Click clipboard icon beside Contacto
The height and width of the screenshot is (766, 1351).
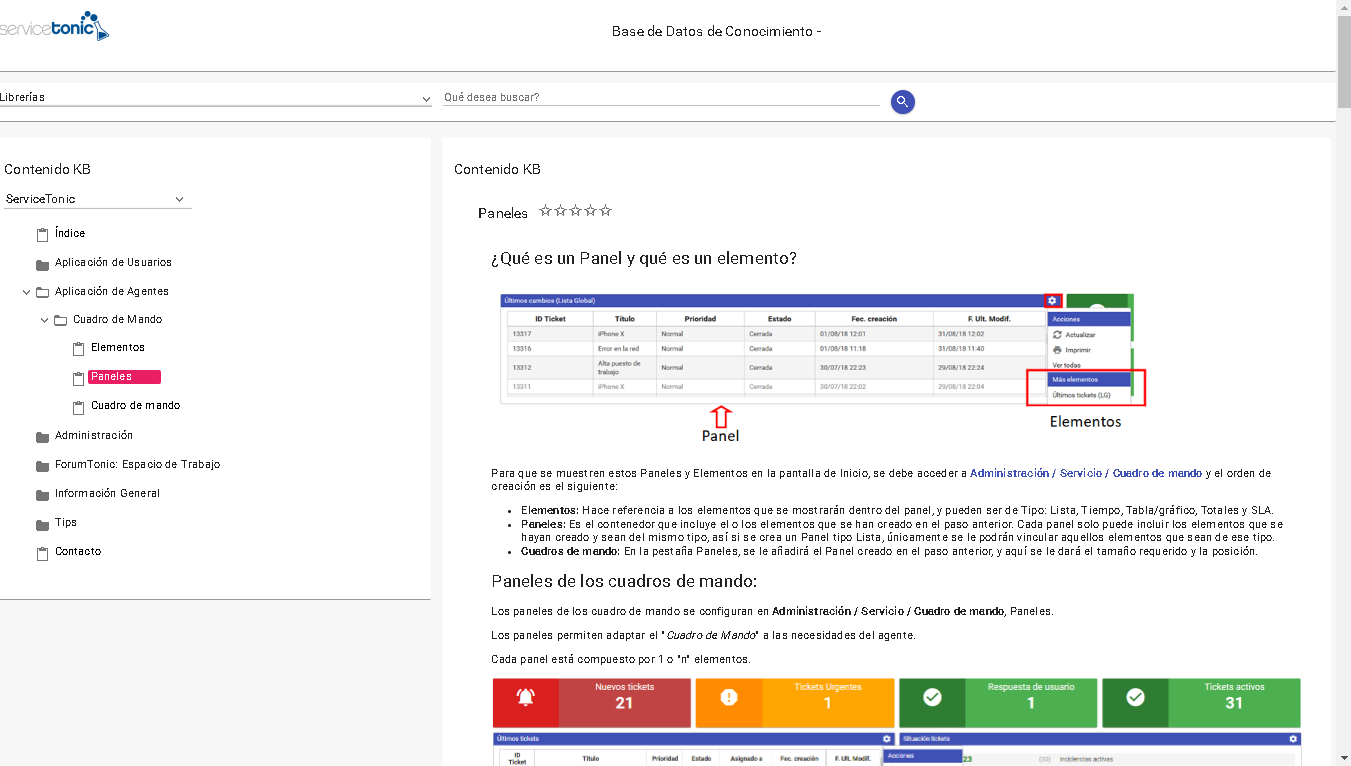(x=42, y=554)
